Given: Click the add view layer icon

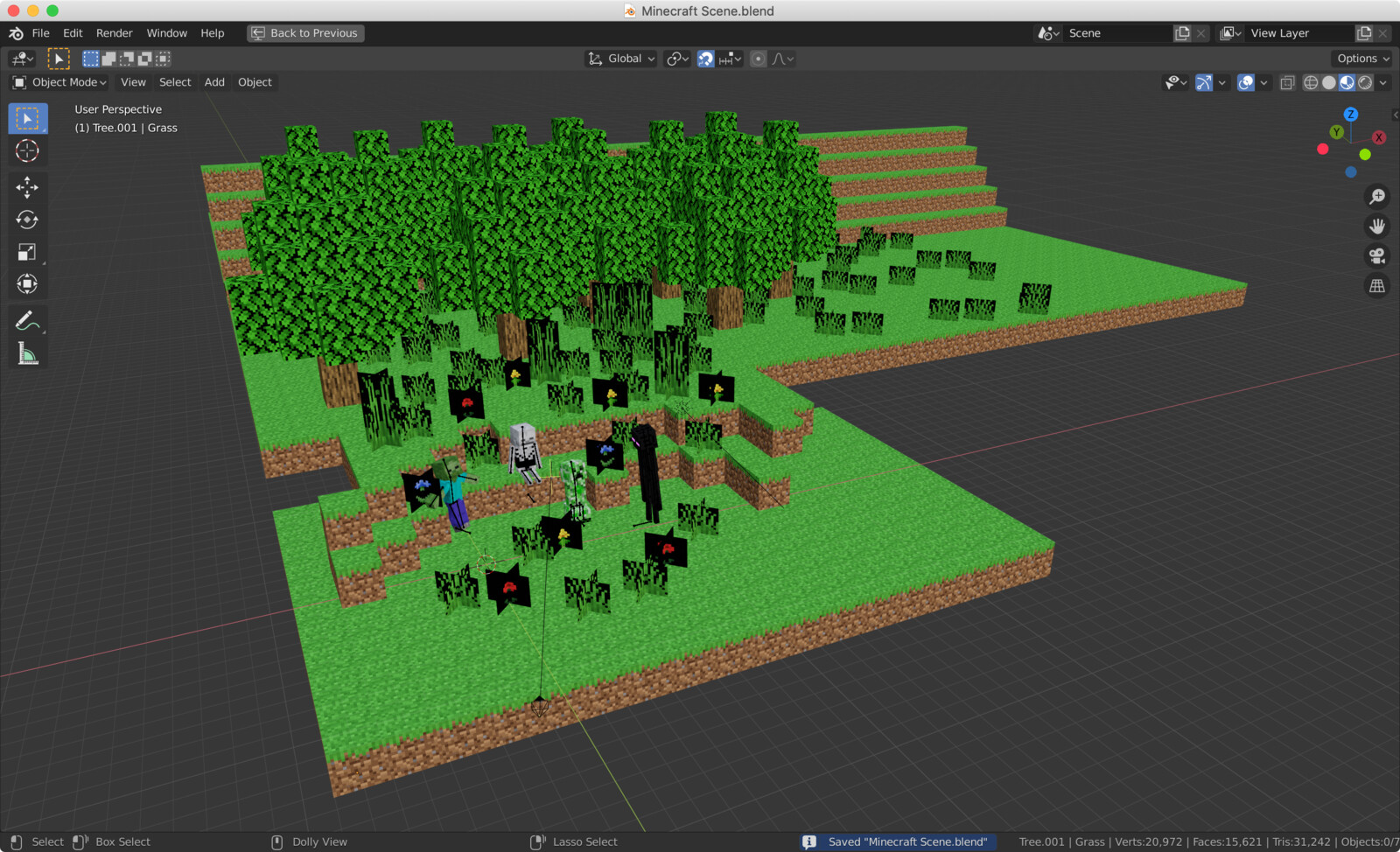Looking at the screenshot, I should point(1364,33).
